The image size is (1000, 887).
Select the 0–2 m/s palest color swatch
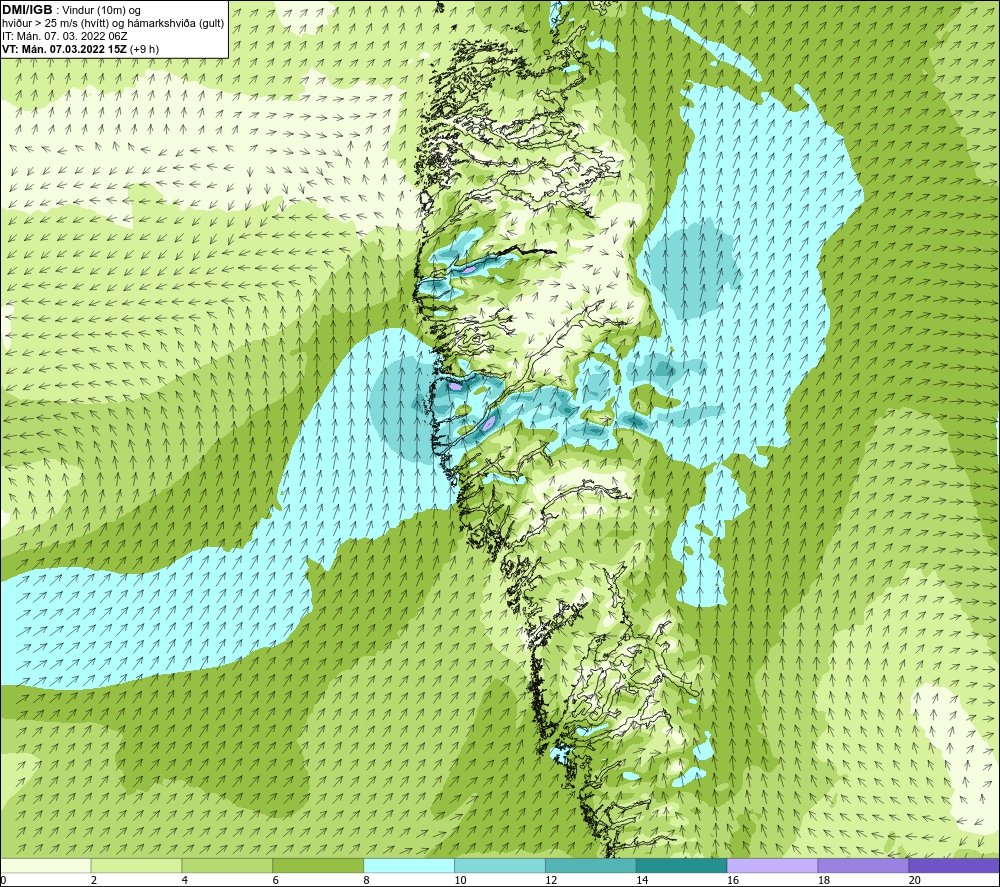coord(46,865)
